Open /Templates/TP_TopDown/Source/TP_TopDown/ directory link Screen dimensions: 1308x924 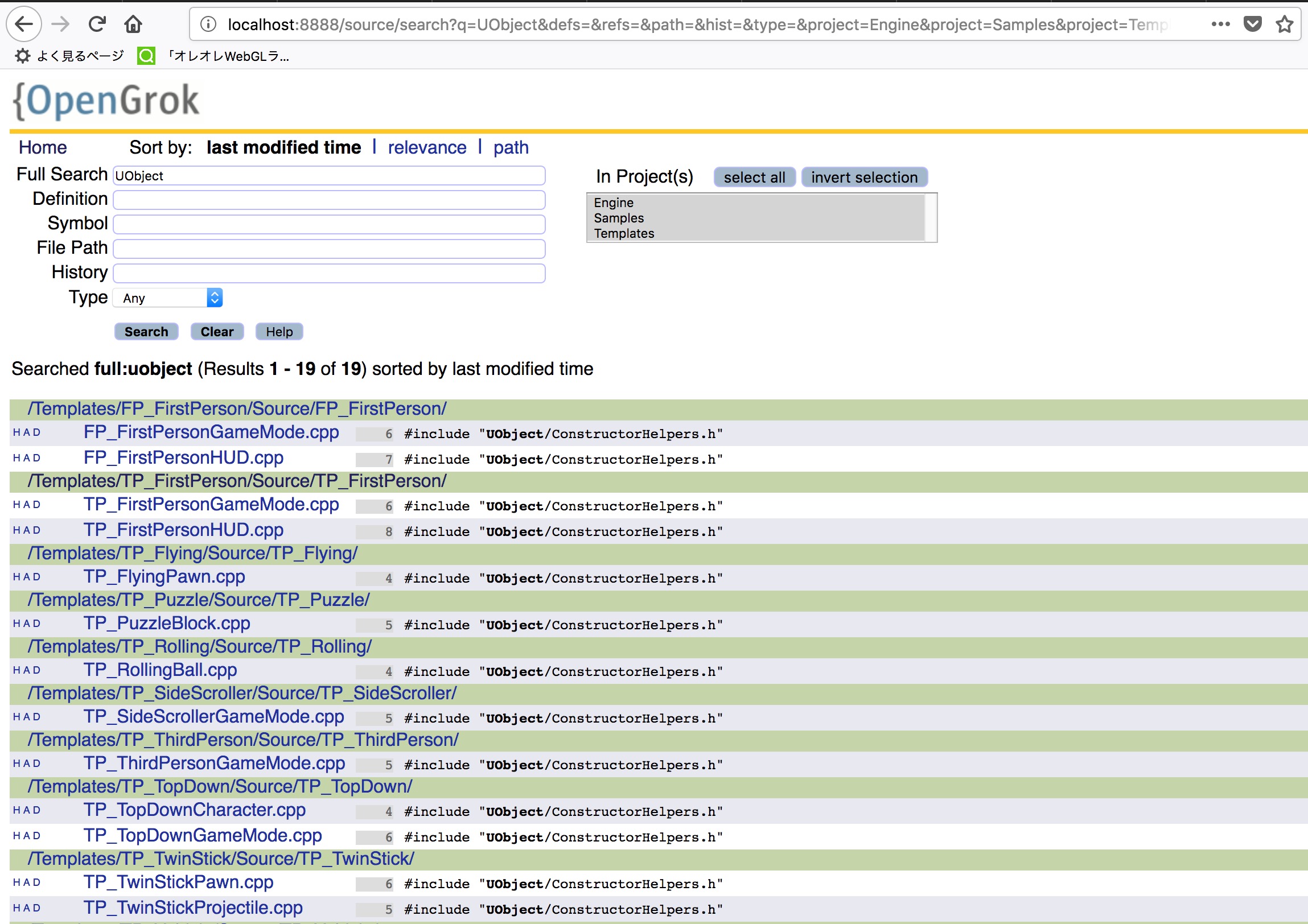[x=220, y=787]
